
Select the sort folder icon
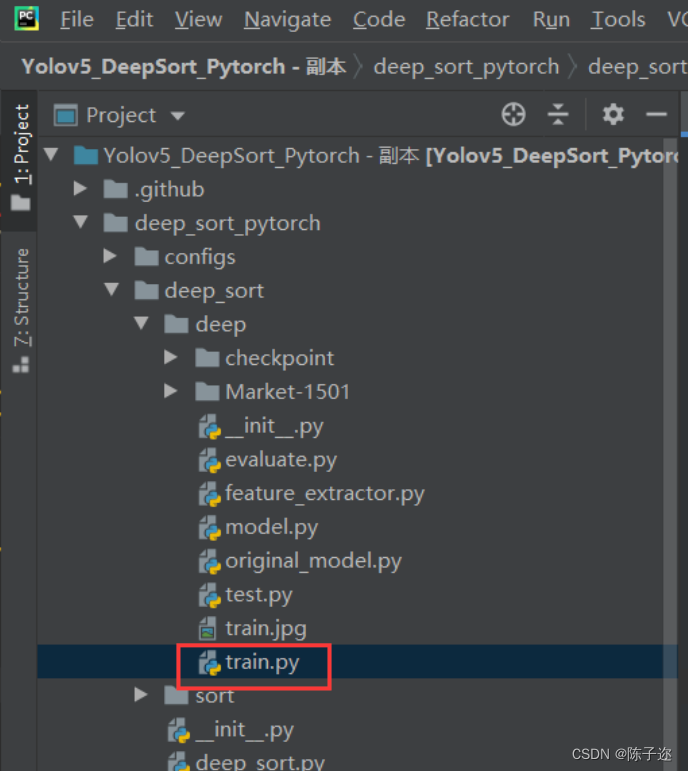click(176, 696)
